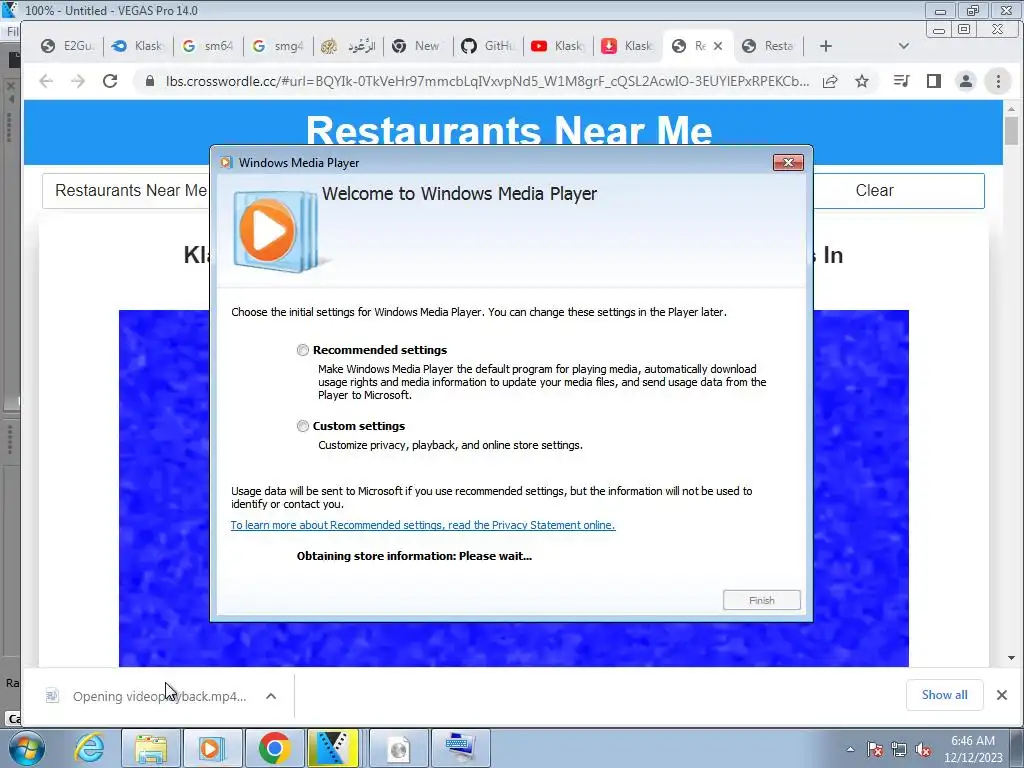Open a new Chrome tab
The height and width of the screenshot is (768, 1024).
click(825, 46)
